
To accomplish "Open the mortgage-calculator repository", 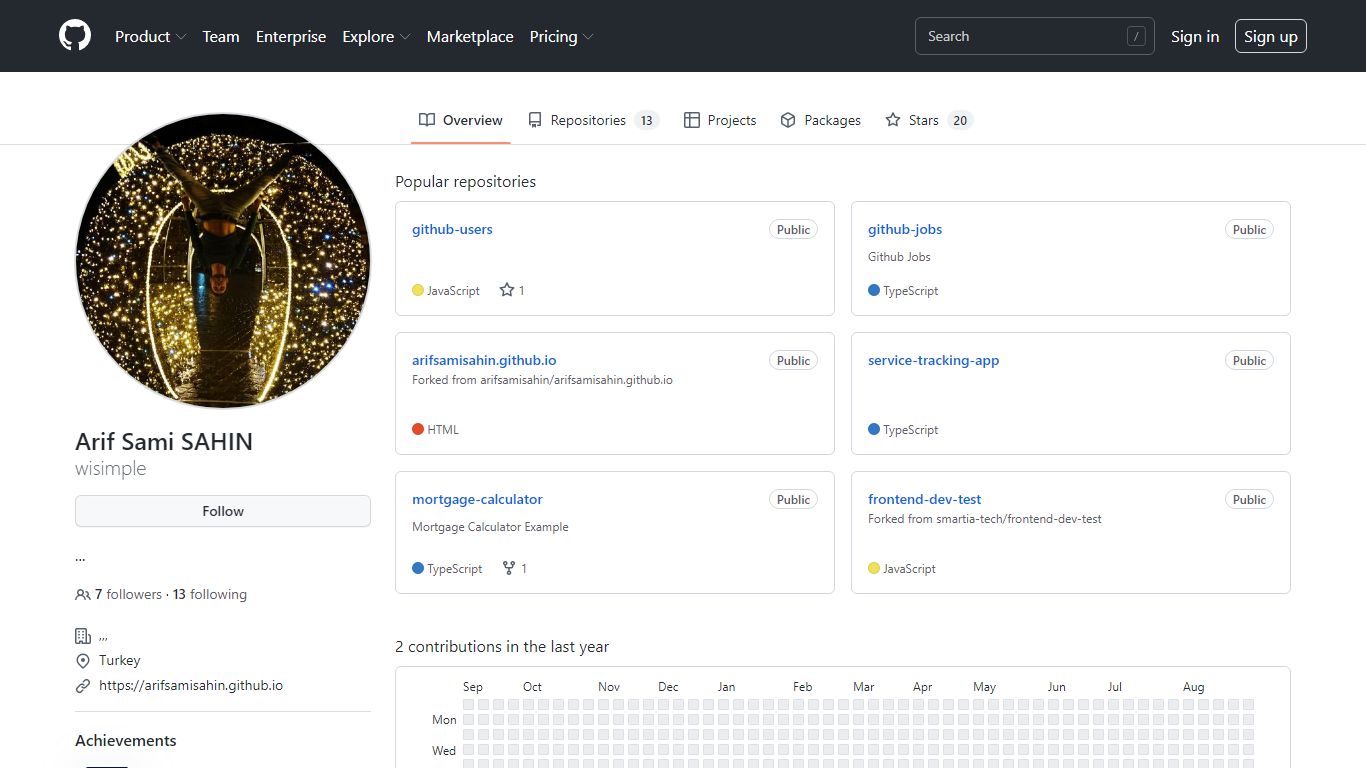I will pos(477,499).
